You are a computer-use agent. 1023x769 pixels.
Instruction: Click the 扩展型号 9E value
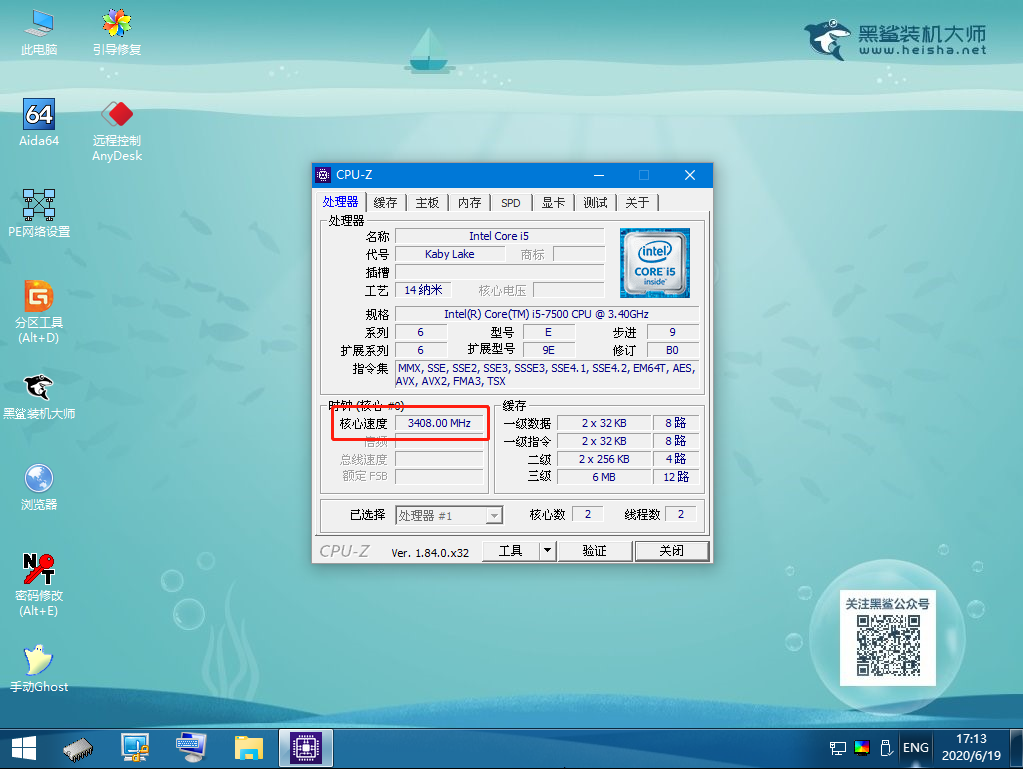click(x=549, y=350)
